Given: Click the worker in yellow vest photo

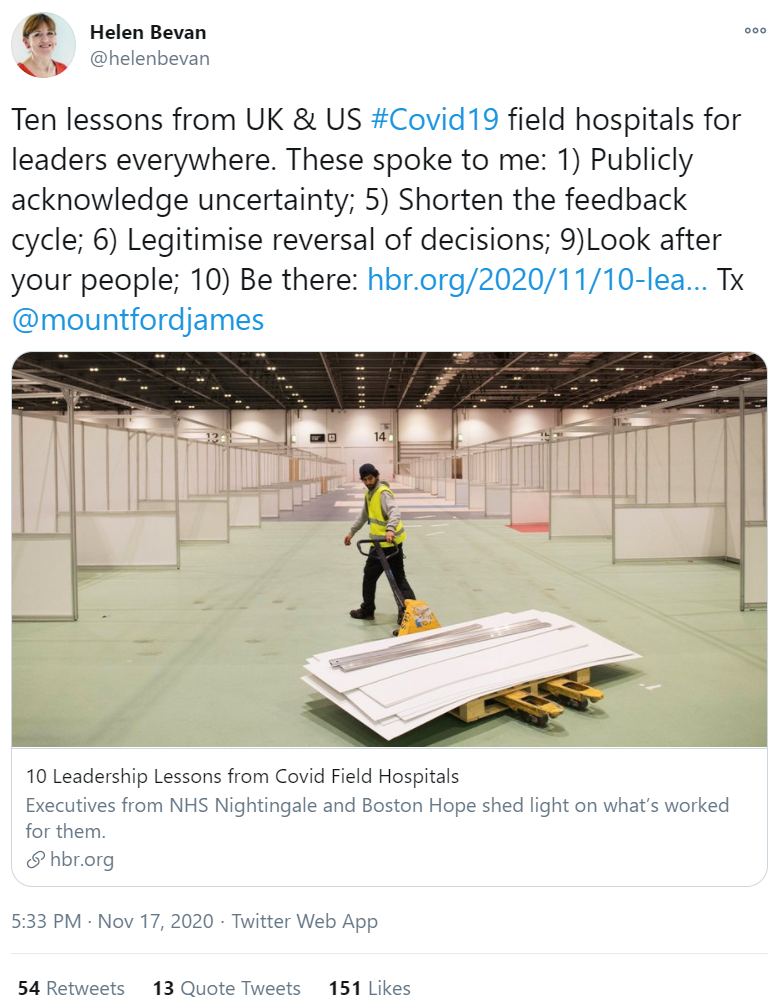Looking at the screenshot, I should pyautogui.click(x=379, y=542).
